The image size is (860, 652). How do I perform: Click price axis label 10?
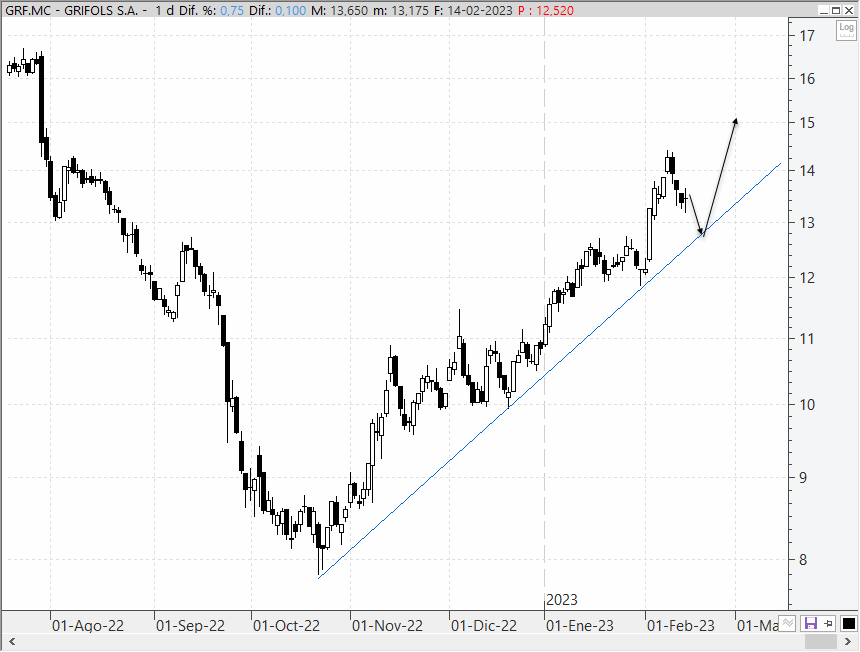807,405
